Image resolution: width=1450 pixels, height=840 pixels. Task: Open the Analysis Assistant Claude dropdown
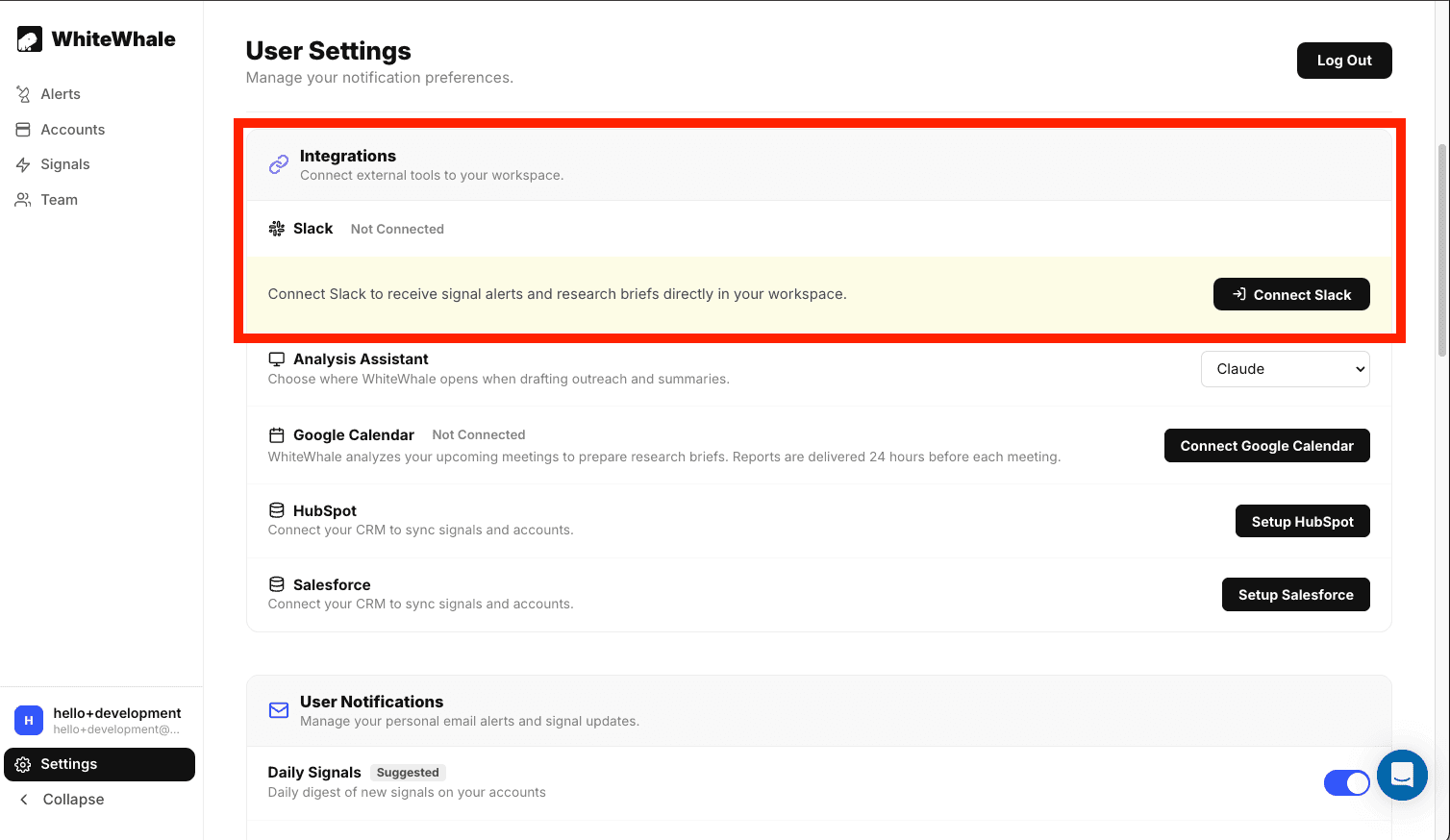tap(1286, 369)
